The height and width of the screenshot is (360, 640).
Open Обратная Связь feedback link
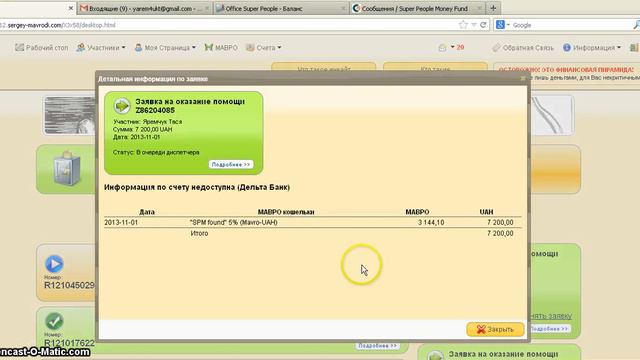pos(523,48)
